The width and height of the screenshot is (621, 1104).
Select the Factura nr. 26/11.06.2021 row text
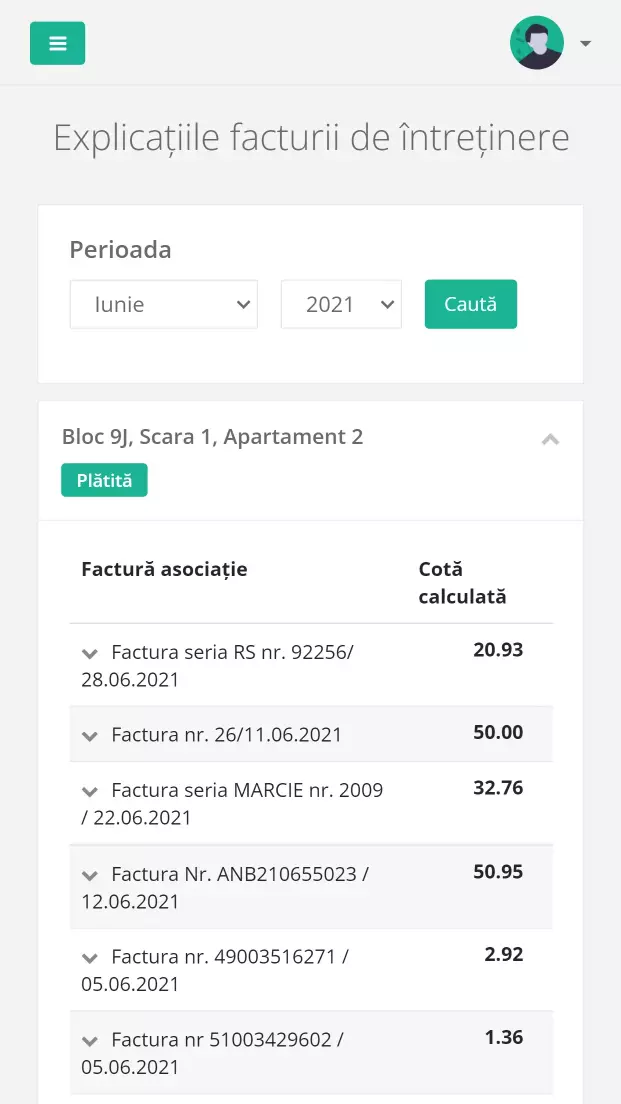pos(226,735)
